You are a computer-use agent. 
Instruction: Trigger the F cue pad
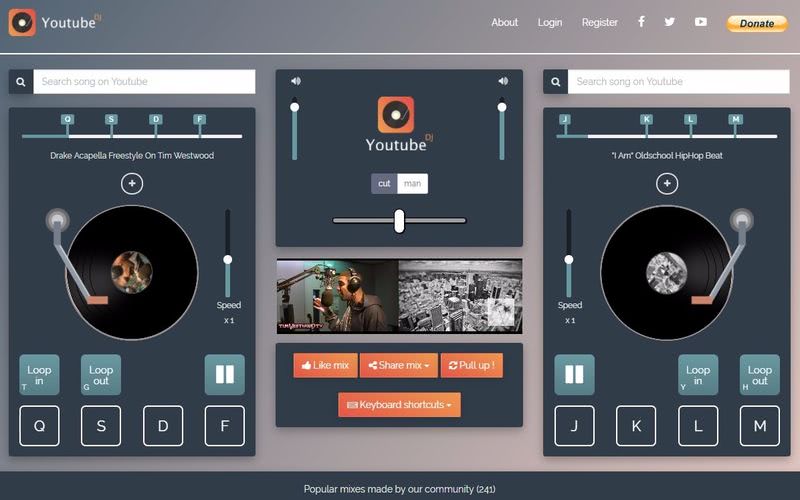pos(224,426)
